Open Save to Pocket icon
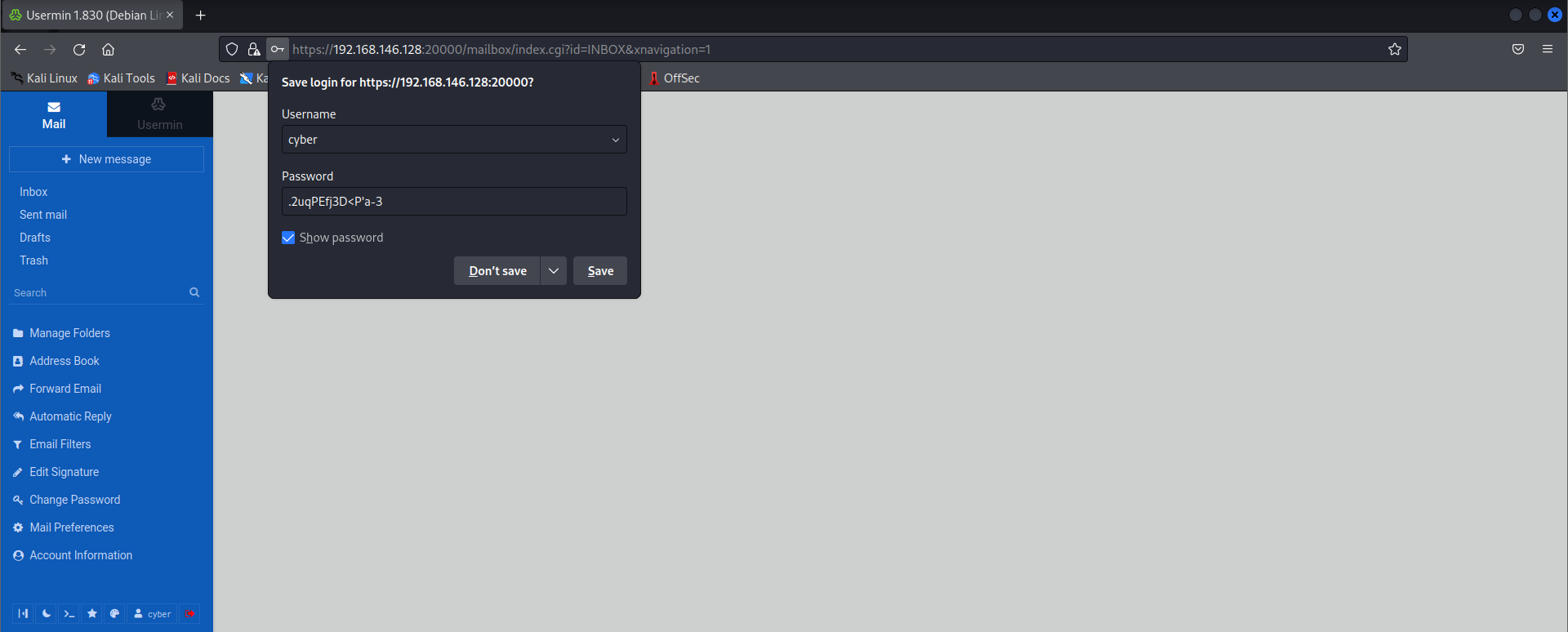This screenshot has height=632, width=1568. 1518,49
